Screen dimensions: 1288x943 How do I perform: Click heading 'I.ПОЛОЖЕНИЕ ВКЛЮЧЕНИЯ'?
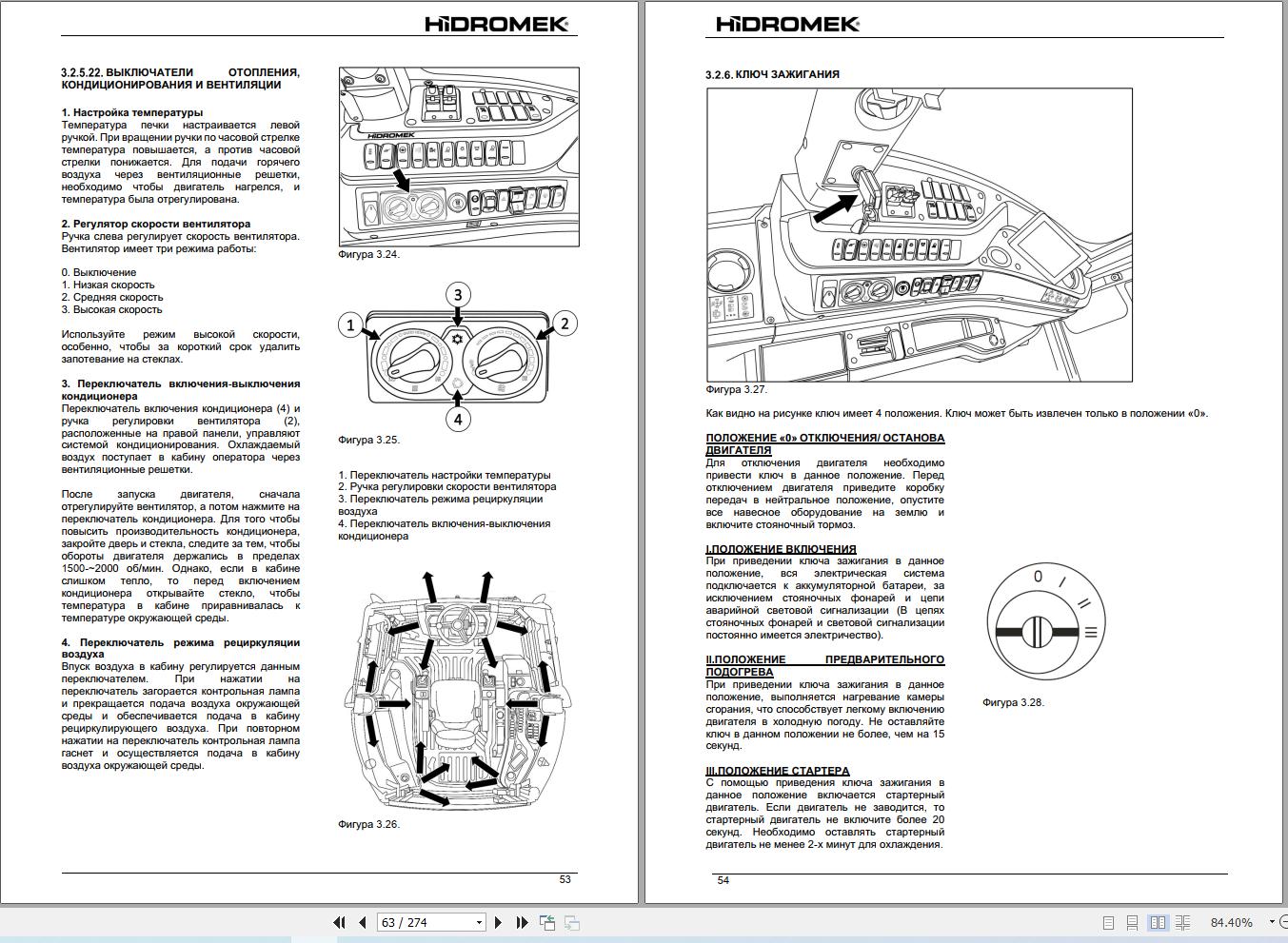(x=781, y=549)
